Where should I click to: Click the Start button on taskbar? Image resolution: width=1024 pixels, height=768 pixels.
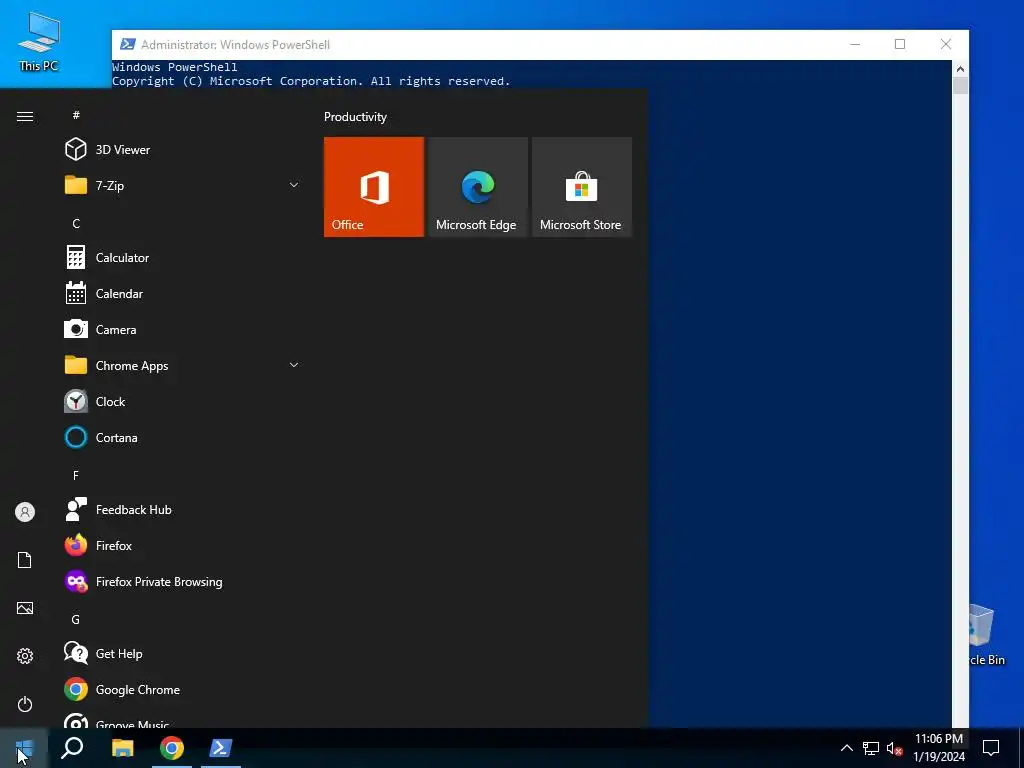point(24,748)
